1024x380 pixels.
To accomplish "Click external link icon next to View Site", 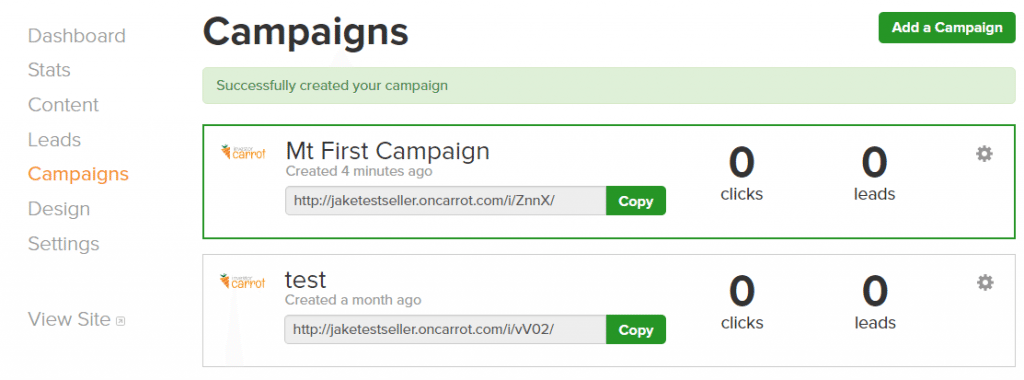I will click(120, 321).
